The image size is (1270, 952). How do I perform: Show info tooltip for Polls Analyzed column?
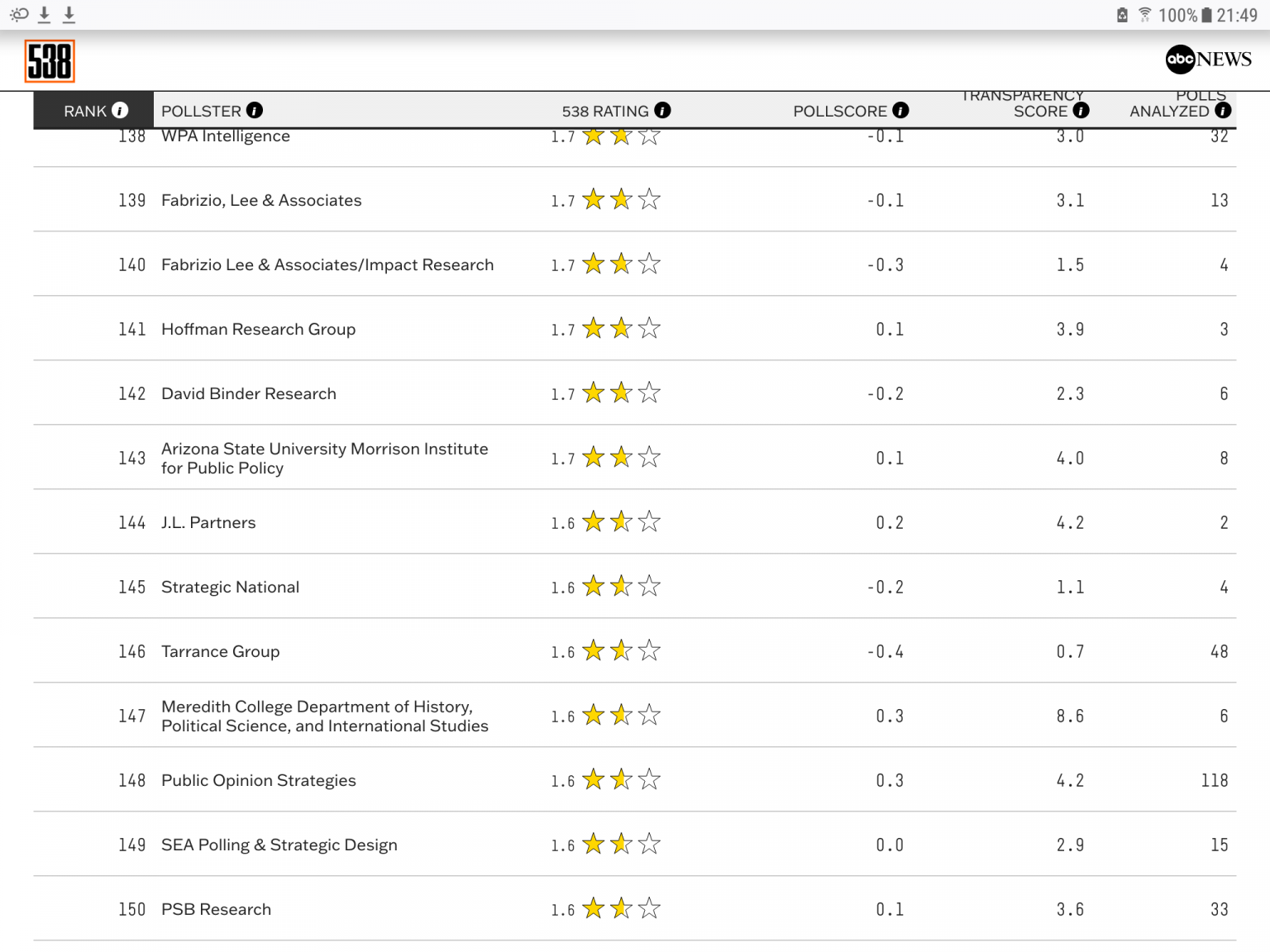[1223, 110]
